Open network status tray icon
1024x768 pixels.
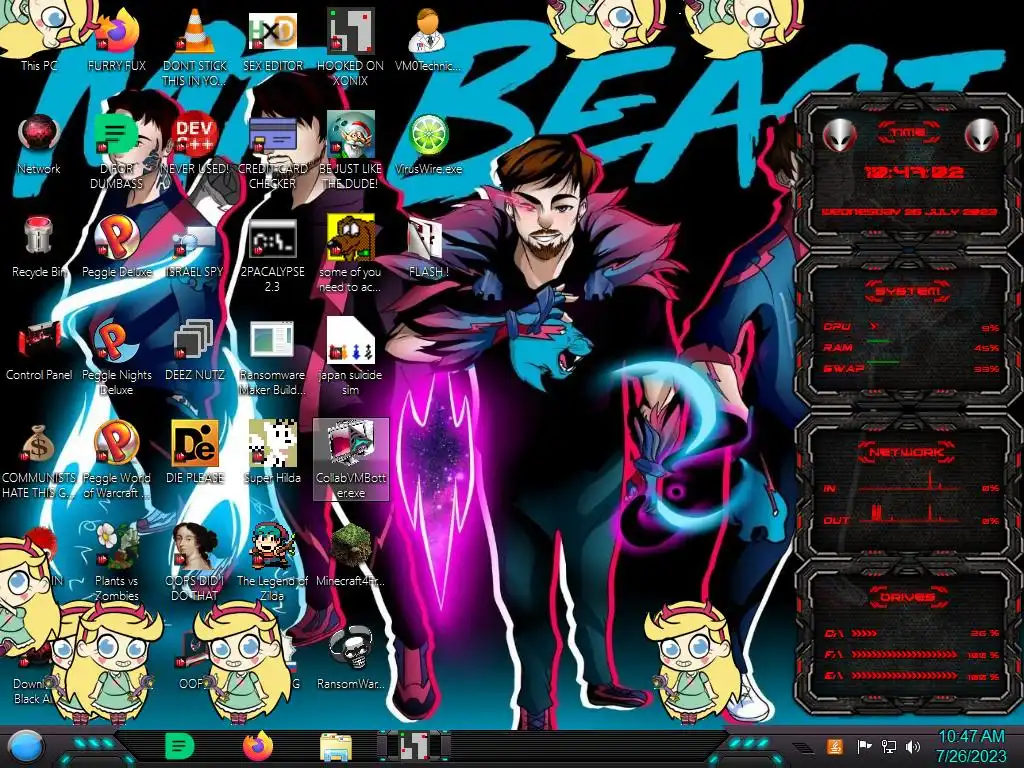pos(889,746)
